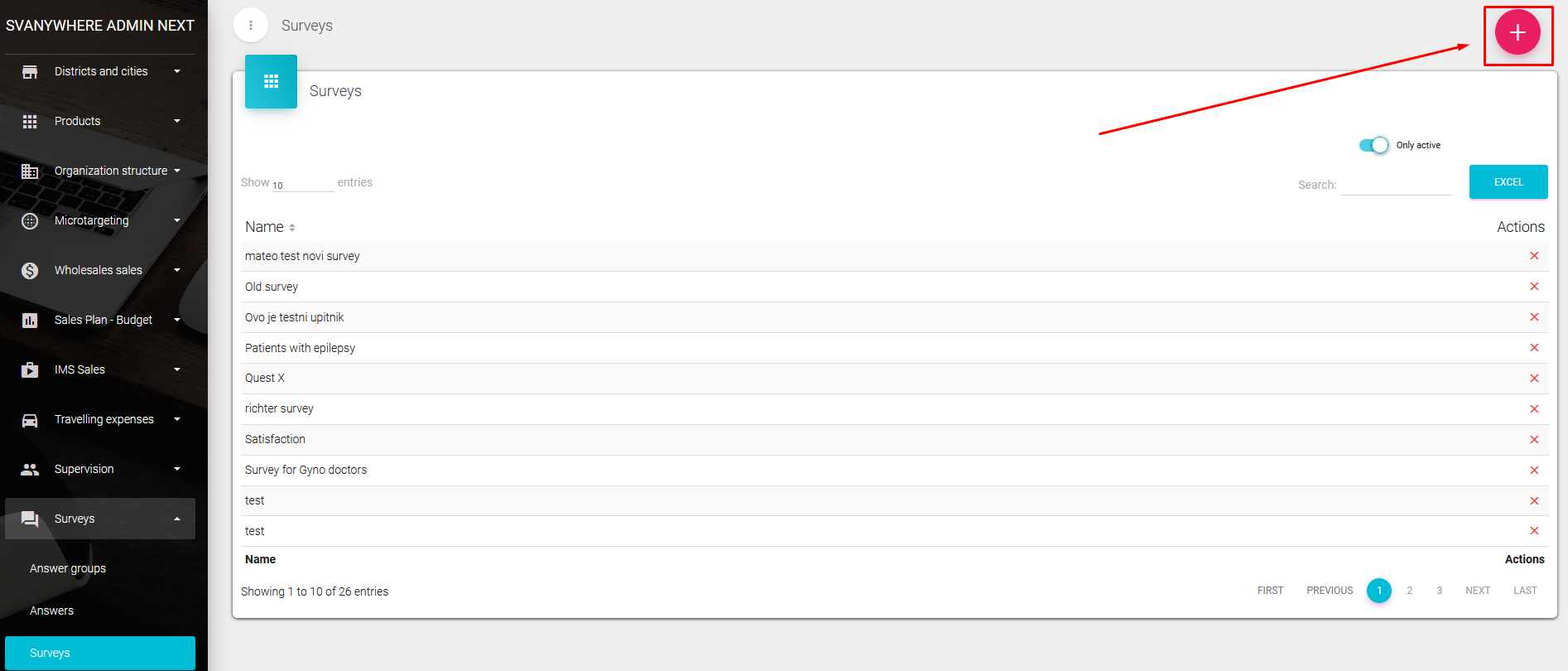Delete the "Satisfaction" survey row
This screenshot has width=1568, height=671.
click(1533, 440)
